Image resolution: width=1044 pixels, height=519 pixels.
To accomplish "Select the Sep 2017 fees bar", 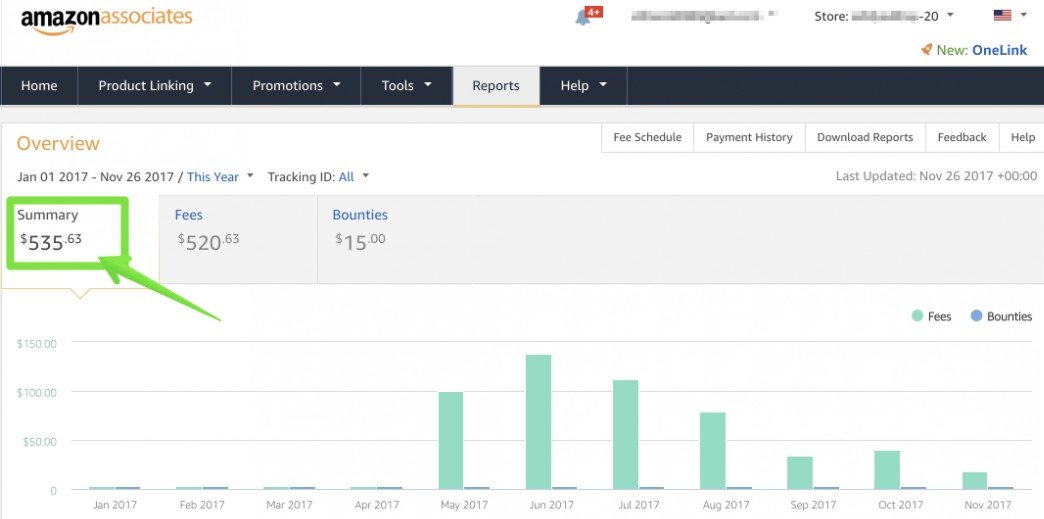I will (x=800, y=473).
